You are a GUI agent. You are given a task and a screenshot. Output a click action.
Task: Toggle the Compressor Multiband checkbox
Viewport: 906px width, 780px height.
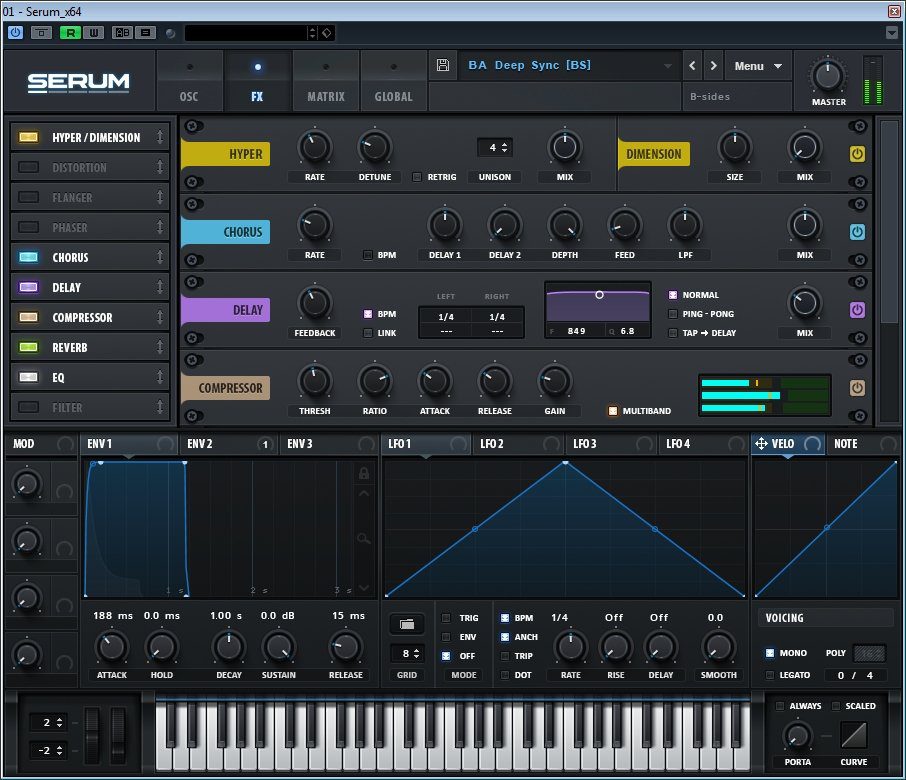click(x=613, y=411)
